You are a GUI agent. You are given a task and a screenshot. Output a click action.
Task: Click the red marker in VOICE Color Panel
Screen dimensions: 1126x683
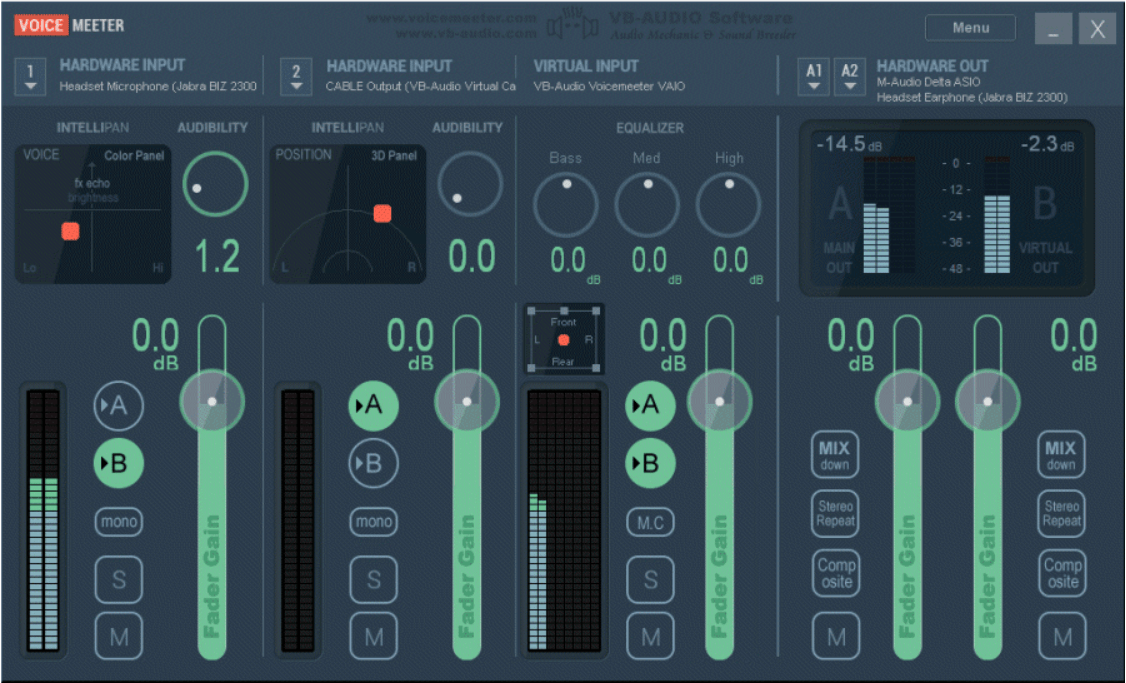(70, 231)
